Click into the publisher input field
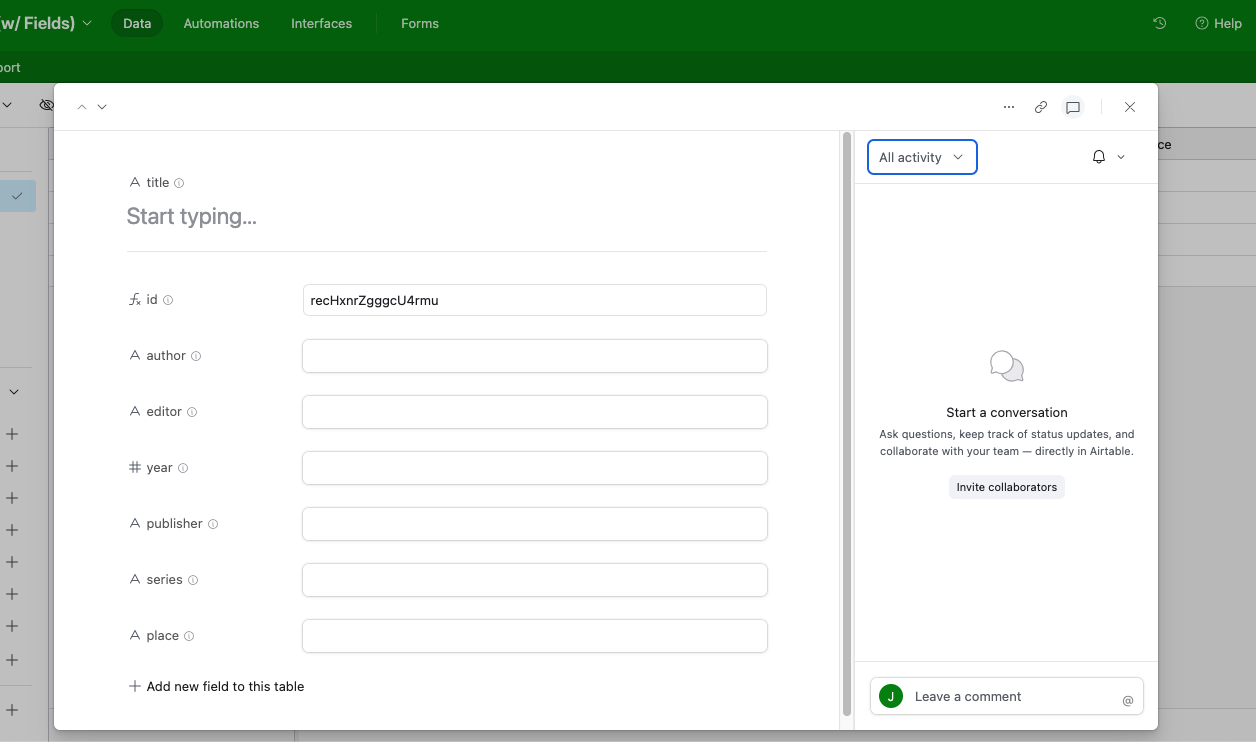This screenshot has width=1256, height=742. [534, 524]
